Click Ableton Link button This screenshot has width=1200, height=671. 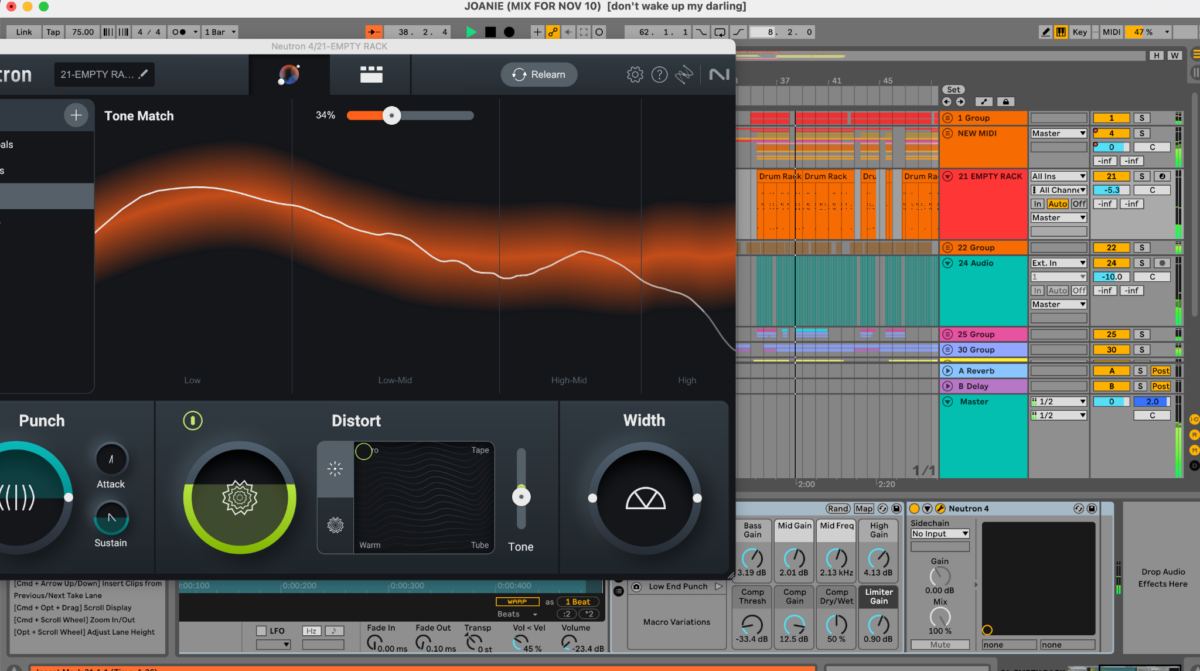pos(24,32)
